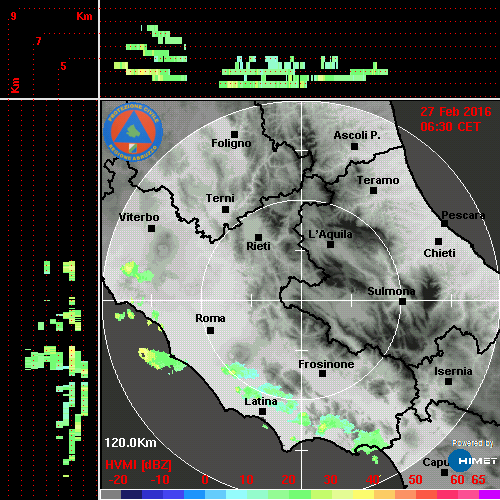Click the 7 altitude axis label
This screenshot has height=500, width=500.
(x=39, y=41)
